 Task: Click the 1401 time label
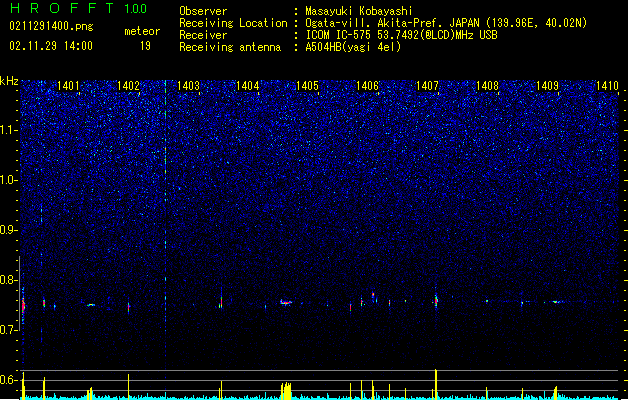point(68,86)
